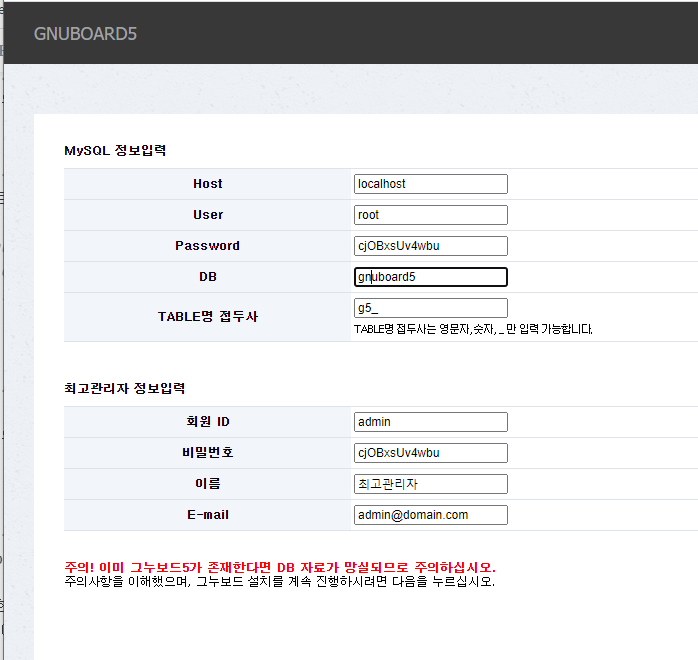Click the MySQL 정보입력 section heading
The width and height of the screenshot is (698, 660).
point(115,150)
